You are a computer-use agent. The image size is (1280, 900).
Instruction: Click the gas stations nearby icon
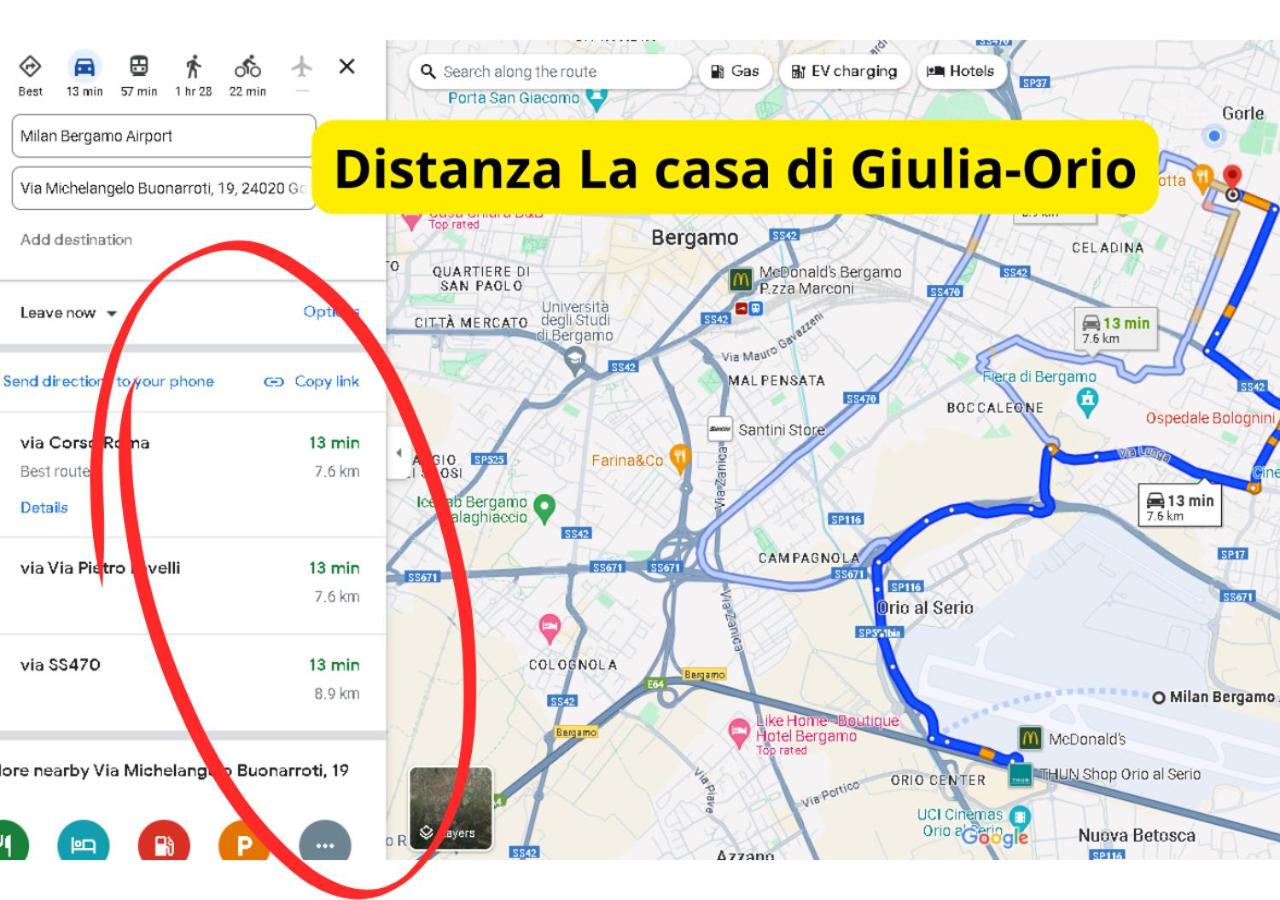pyautogui.click(x=163, y=843)
